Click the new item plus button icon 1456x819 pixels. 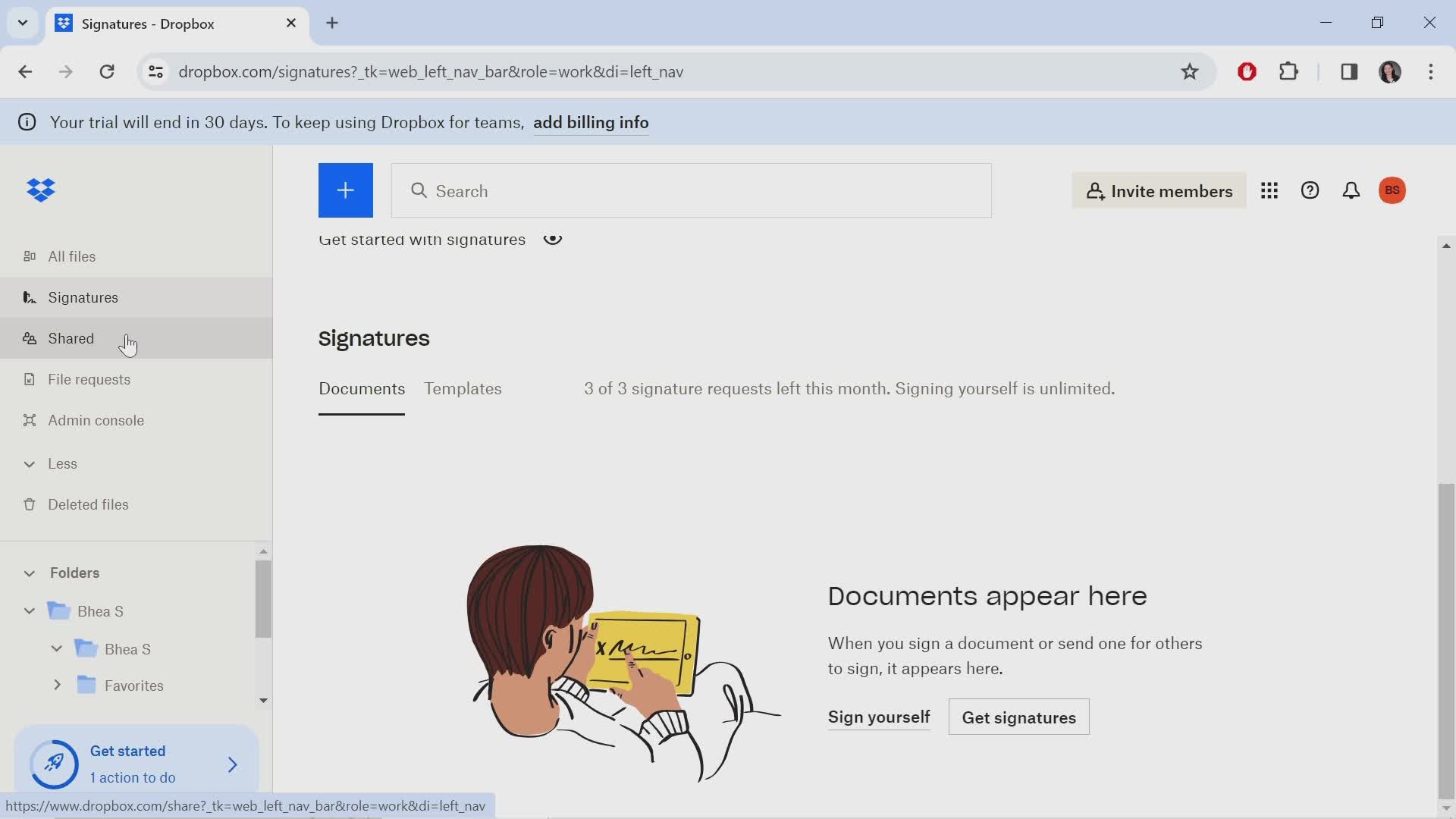click(346, 190)
